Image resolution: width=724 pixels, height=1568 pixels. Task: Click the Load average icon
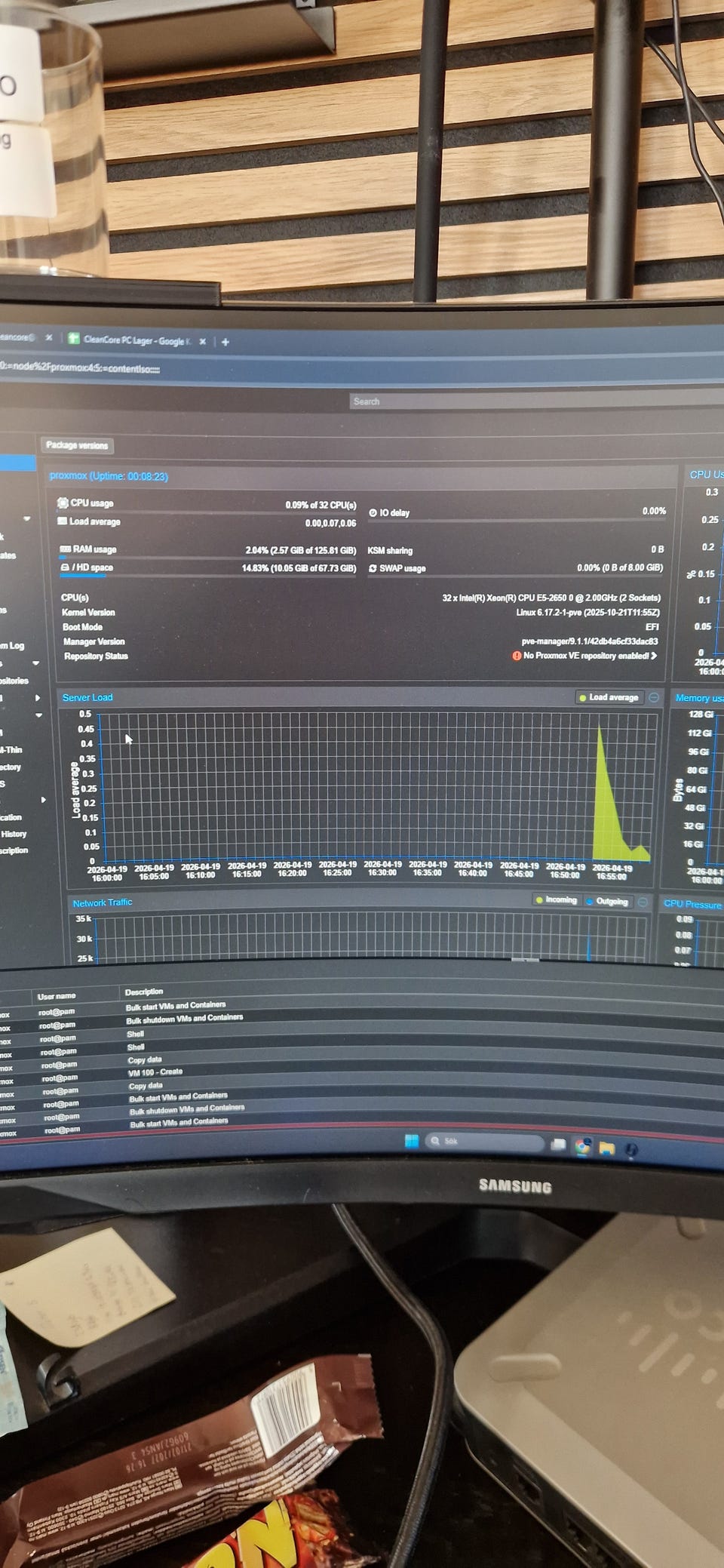[63, 521]
